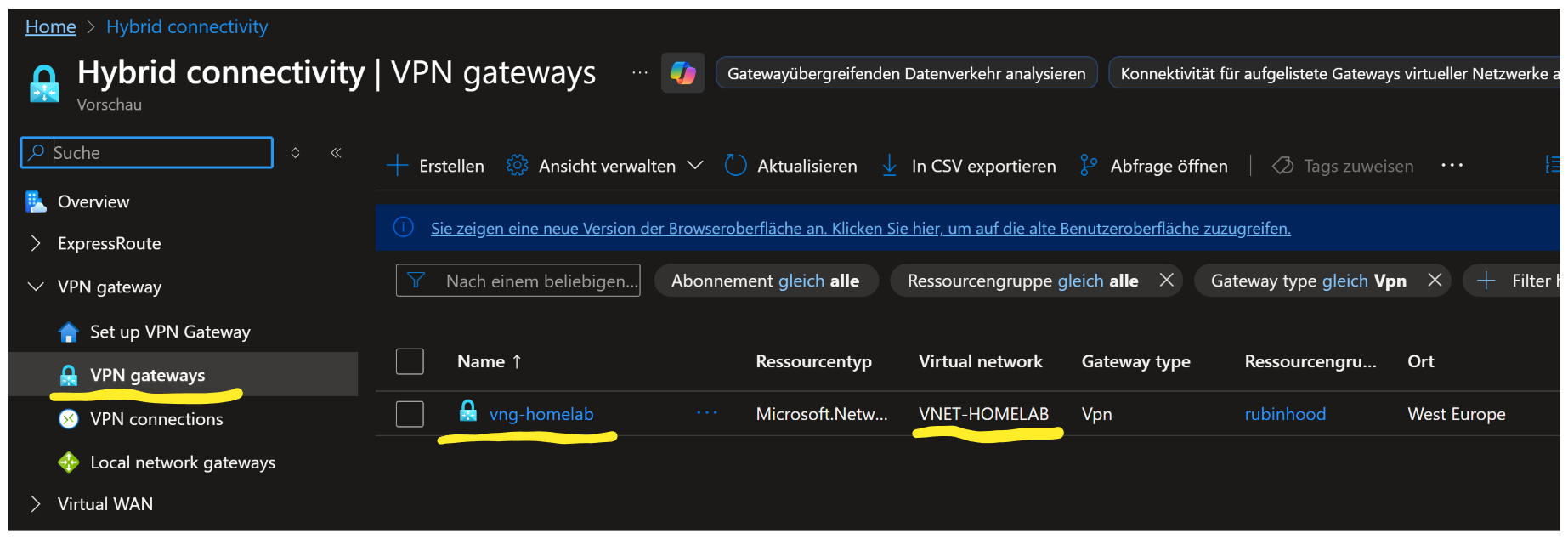The width and height of the screenshot is (1568, 539).
Task: Open the vng-homelab gateway link
Action: pyautogui.click(x=541, y=414)
